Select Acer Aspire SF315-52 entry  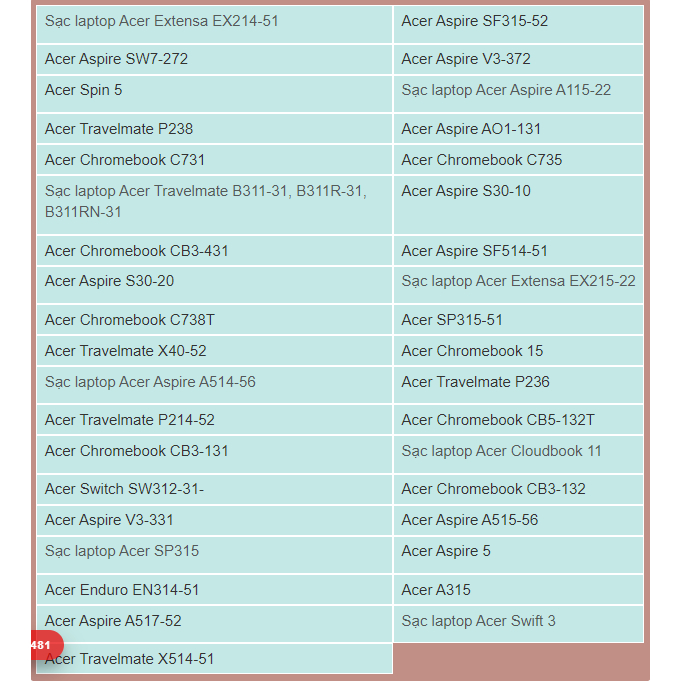click(474, 21)
